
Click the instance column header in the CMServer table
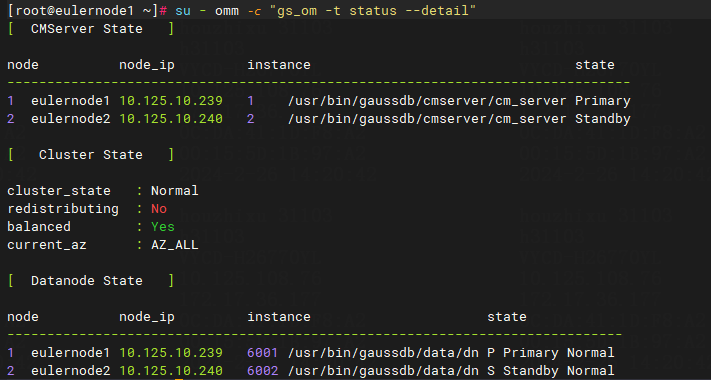[x=279, y=65]
